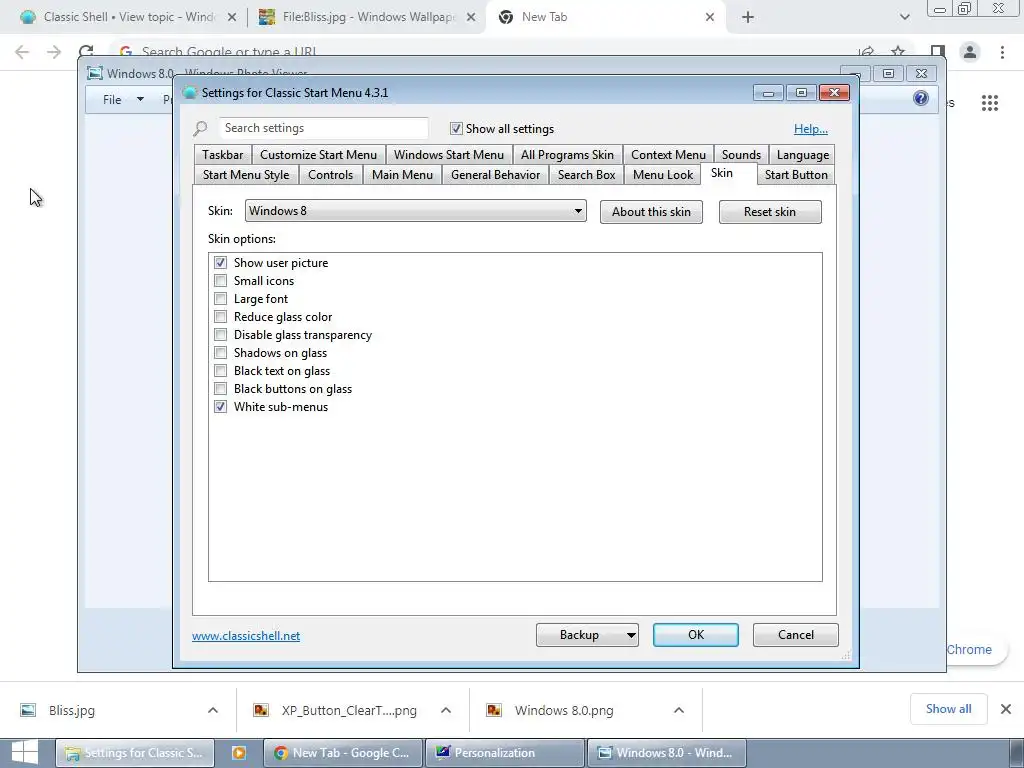Screen dimensions: 1024x768
Task: Click the Classic Start Menu shell title icon
Action: (189, 93)
